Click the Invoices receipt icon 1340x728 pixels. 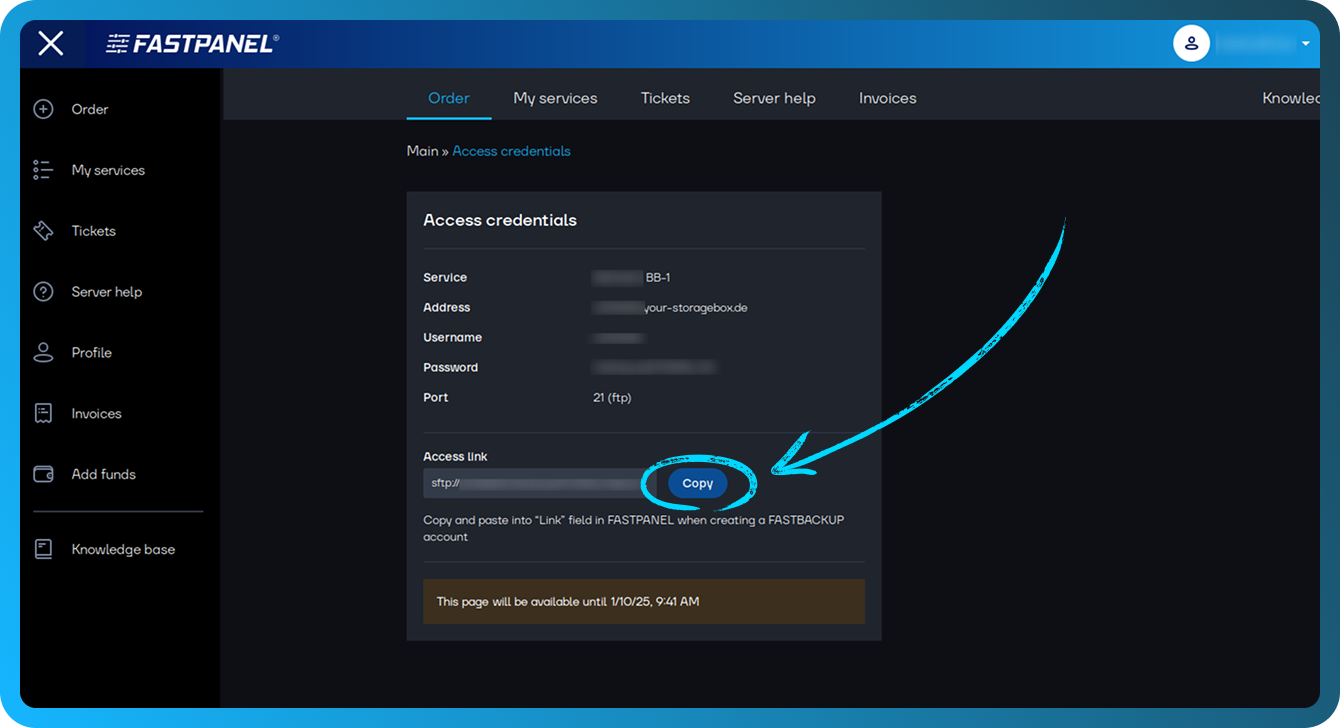coord(43,413)
